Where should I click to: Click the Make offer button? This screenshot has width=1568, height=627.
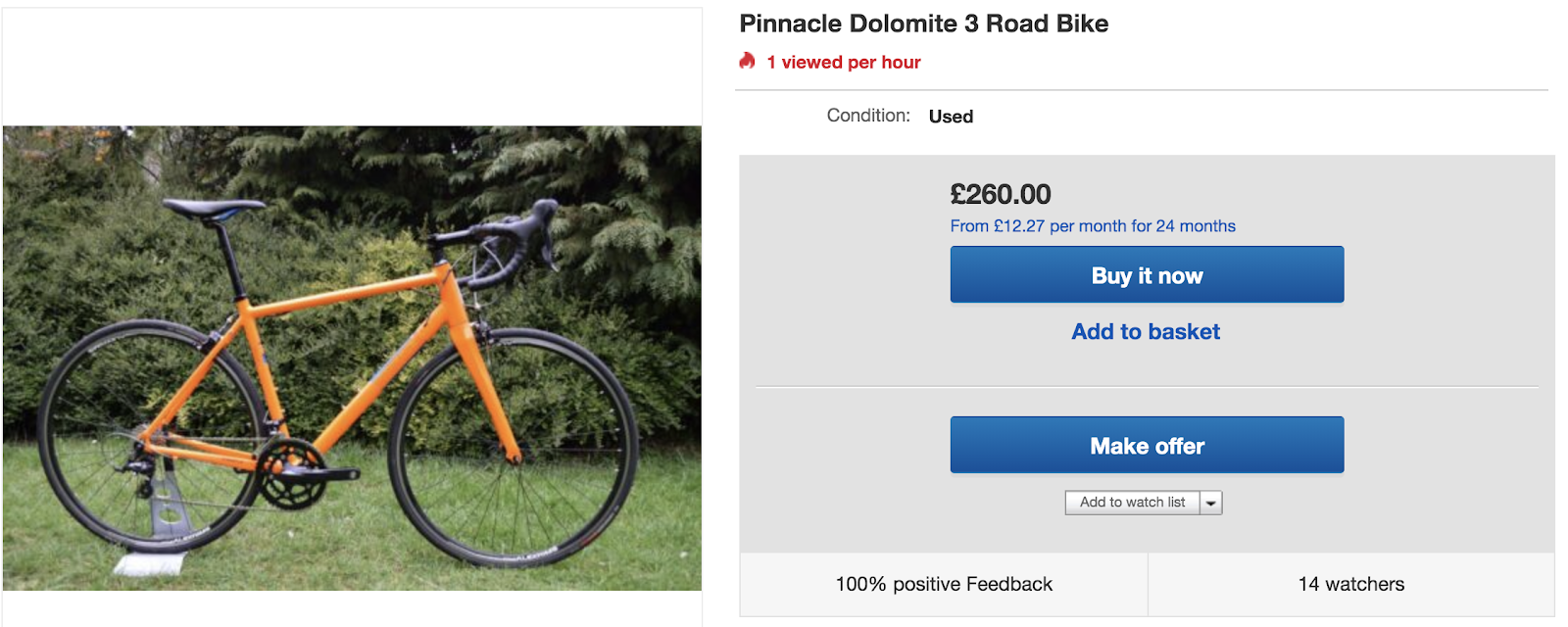pos(1147,446)
